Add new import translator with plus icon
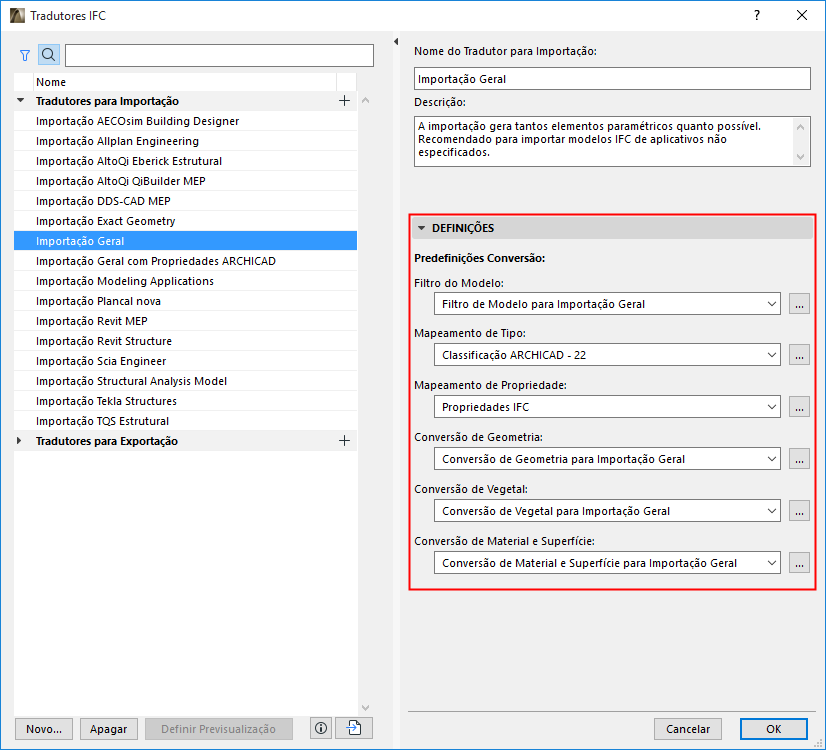This screenshot has width=826, height=750. click(x=344, y=101)
